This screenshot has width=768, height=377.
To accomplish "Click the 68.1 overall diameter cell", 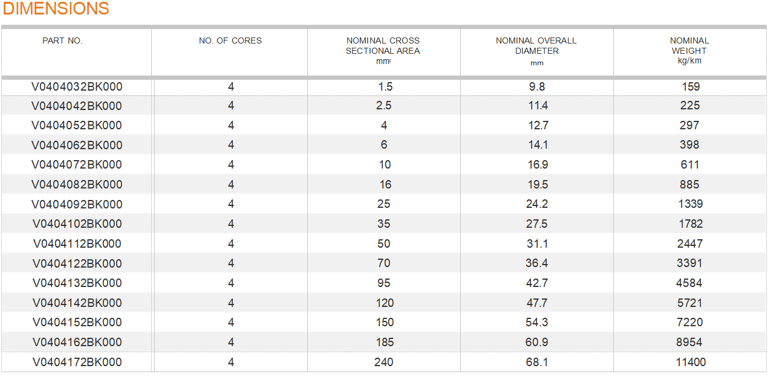I will pos(537,362).
